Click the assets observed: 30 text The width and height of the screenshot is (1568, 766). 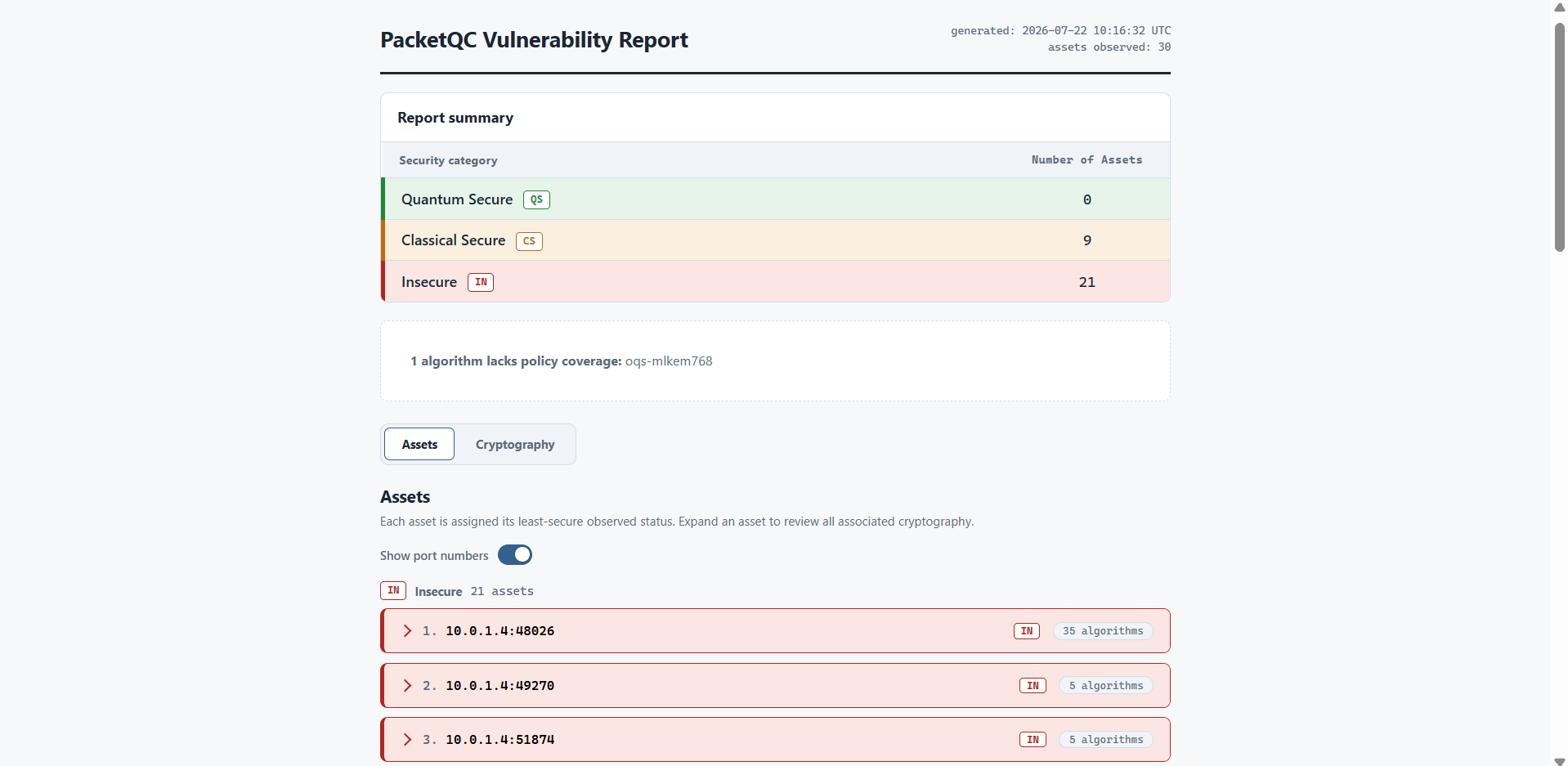click(x=1109, y=47)
